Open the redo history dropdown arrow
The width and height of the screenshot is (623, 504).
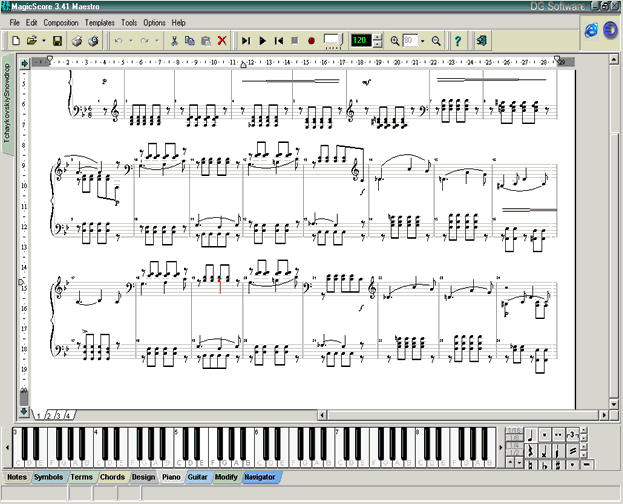click(157, 41)
